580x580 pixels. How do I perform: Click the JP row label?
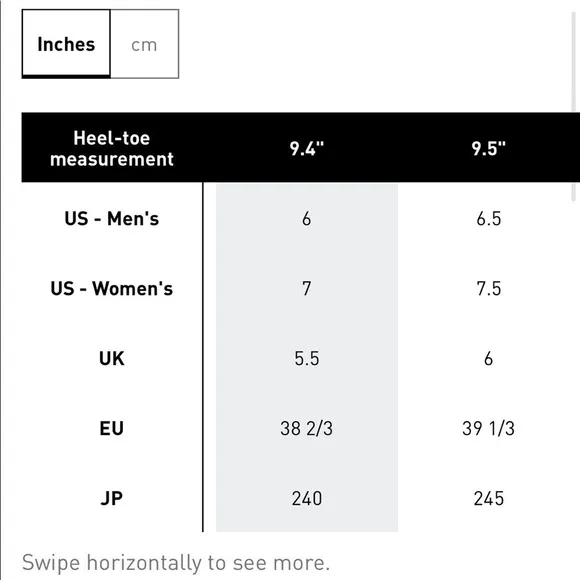(x=112, y=498)
